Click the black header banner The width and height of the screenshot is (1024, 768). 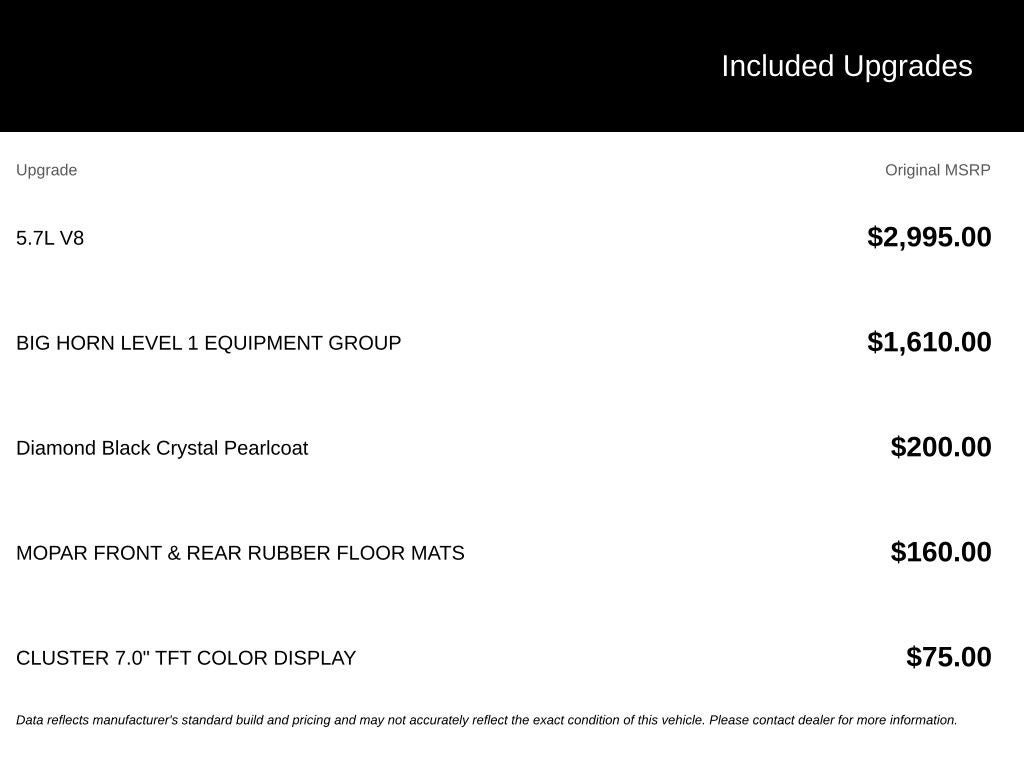[x=512, y=66]
